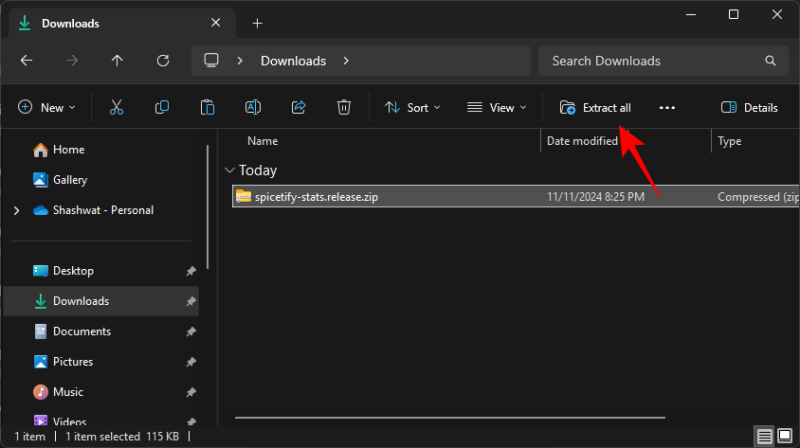Click the Share icon in toolbar

coord(298,107)
